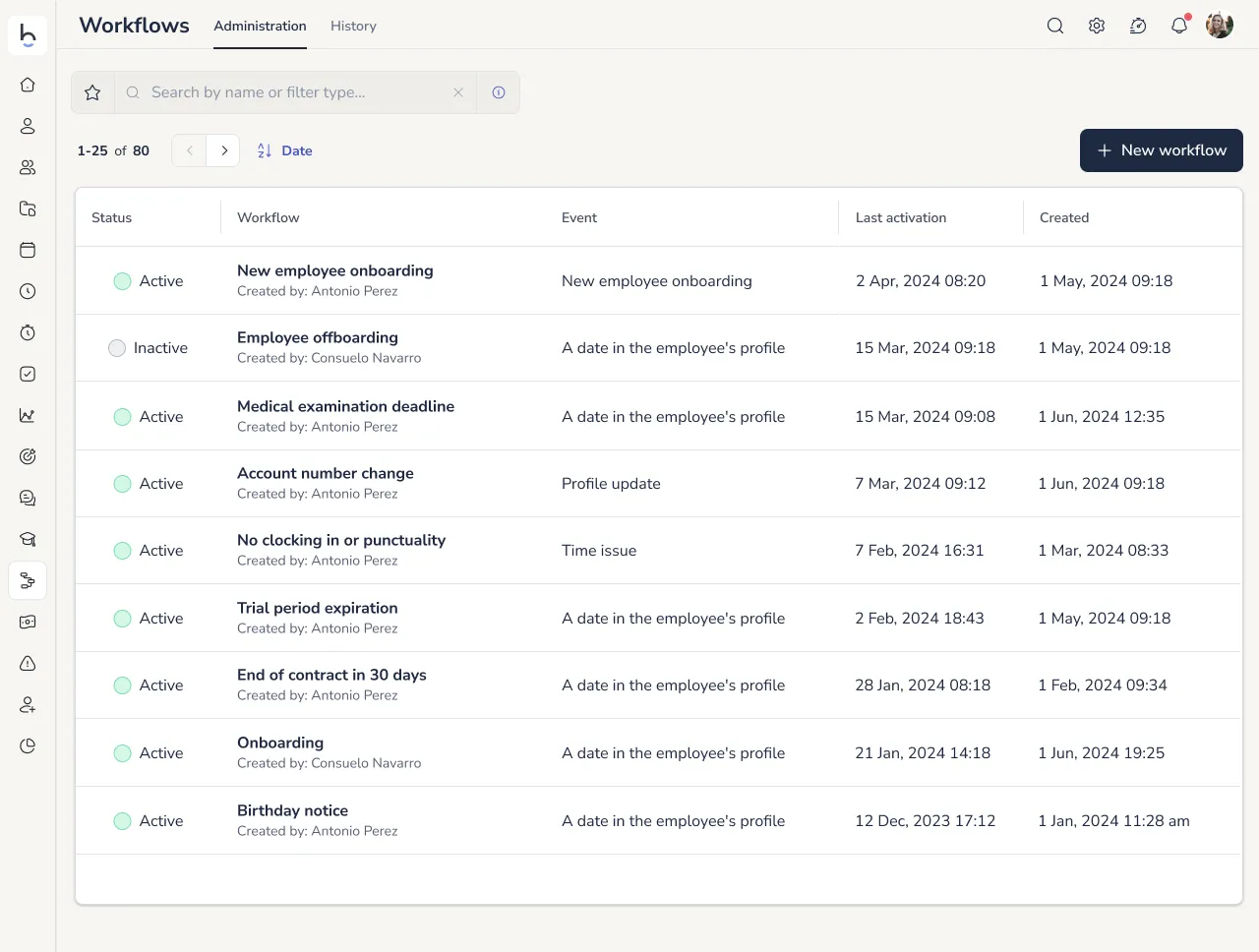Open the New employee onboarding workflow

[334, 270]
